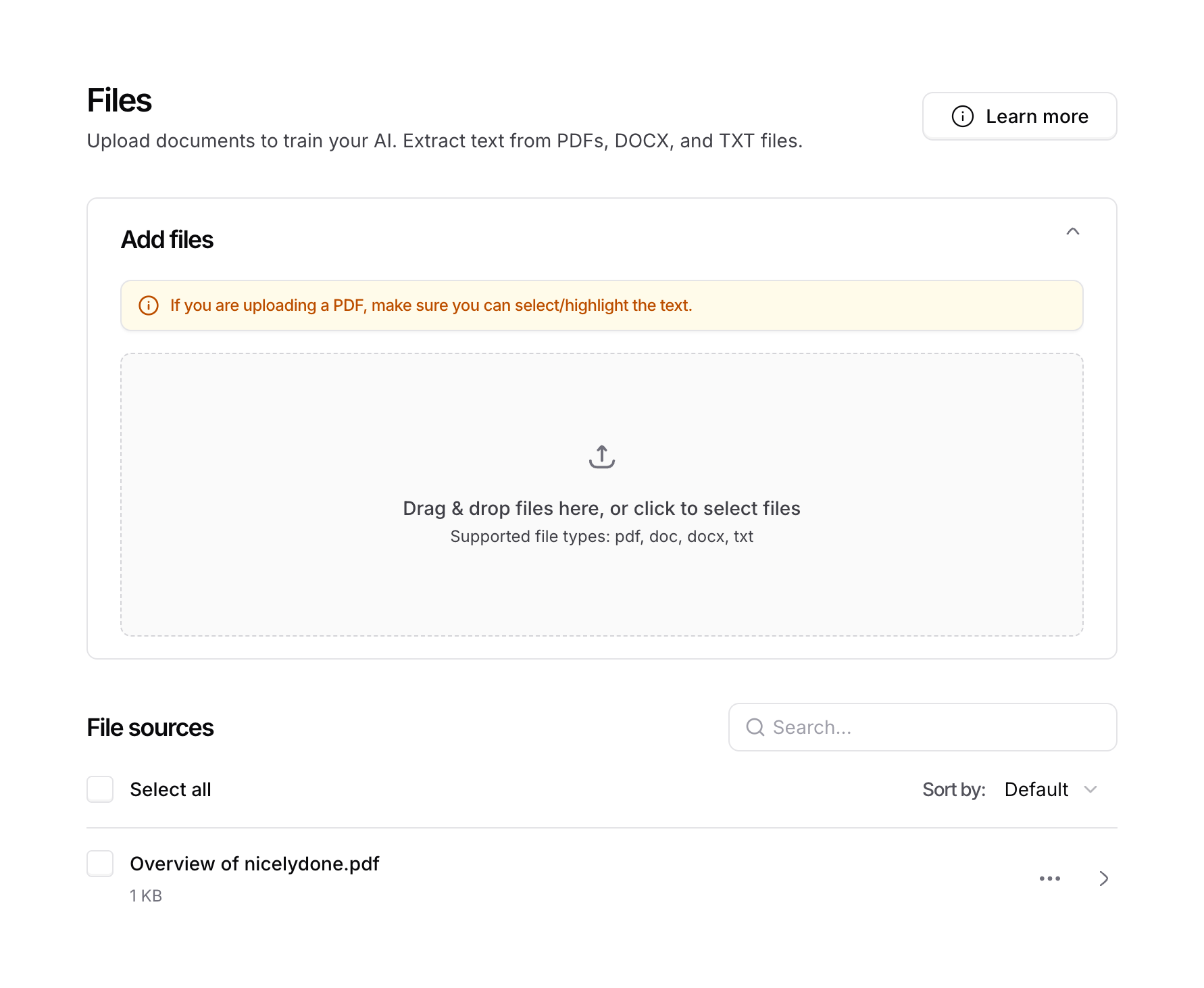Click the upload arrow icon in dropzone
This screenshot has width=1204, height=988.
[601, 457]
